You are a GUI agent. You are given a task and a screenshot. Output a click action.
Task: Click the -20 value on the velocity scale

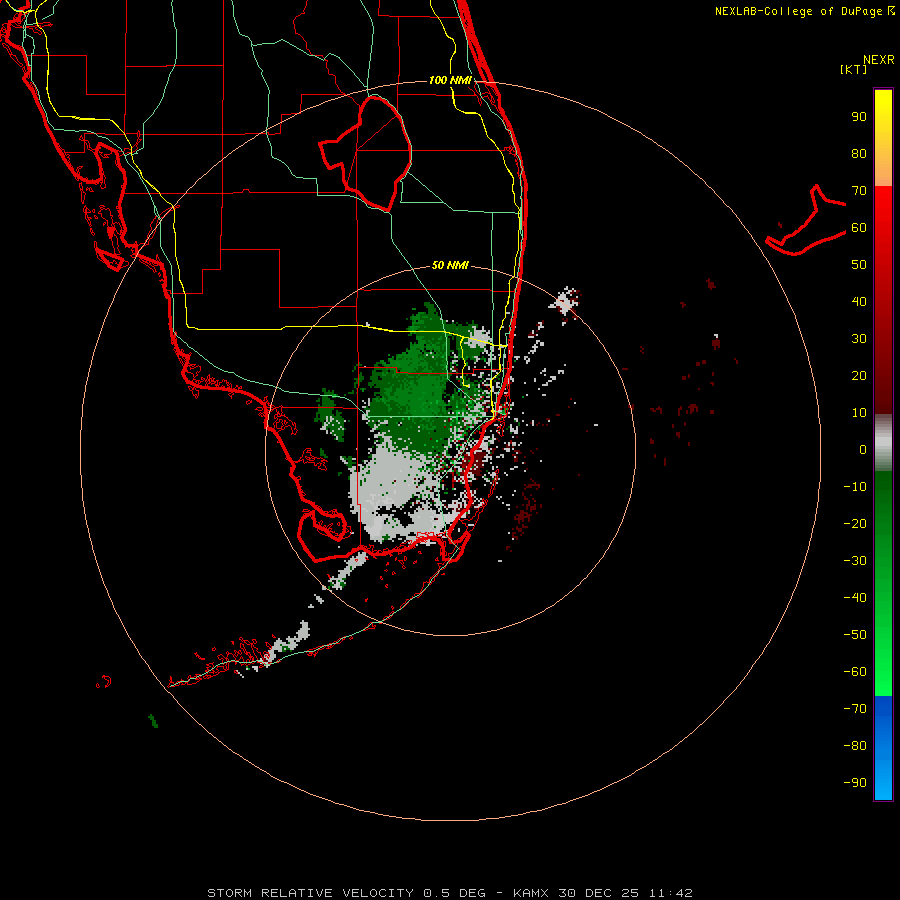[x=855, y=524]
